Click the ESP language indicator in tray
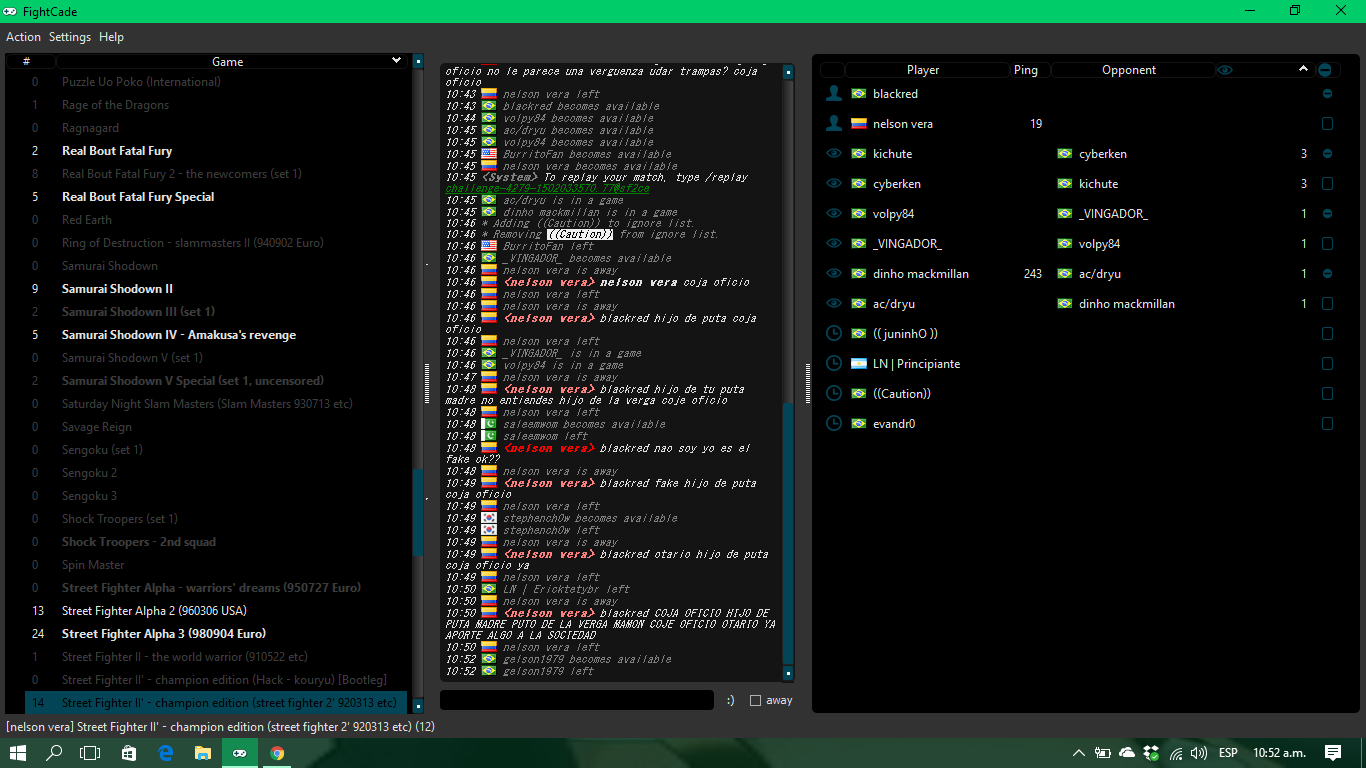 point(1228,753)
